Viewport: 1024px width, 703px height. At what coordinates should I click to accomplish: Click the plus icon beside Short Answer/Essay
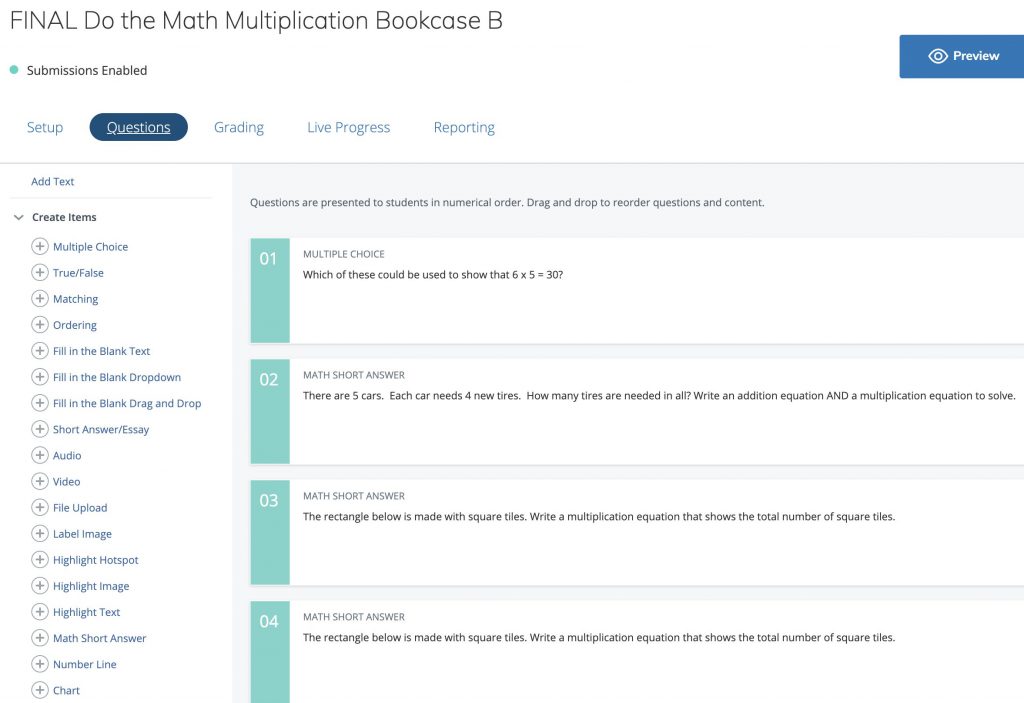pyautogui.click(x=40, y=429)
